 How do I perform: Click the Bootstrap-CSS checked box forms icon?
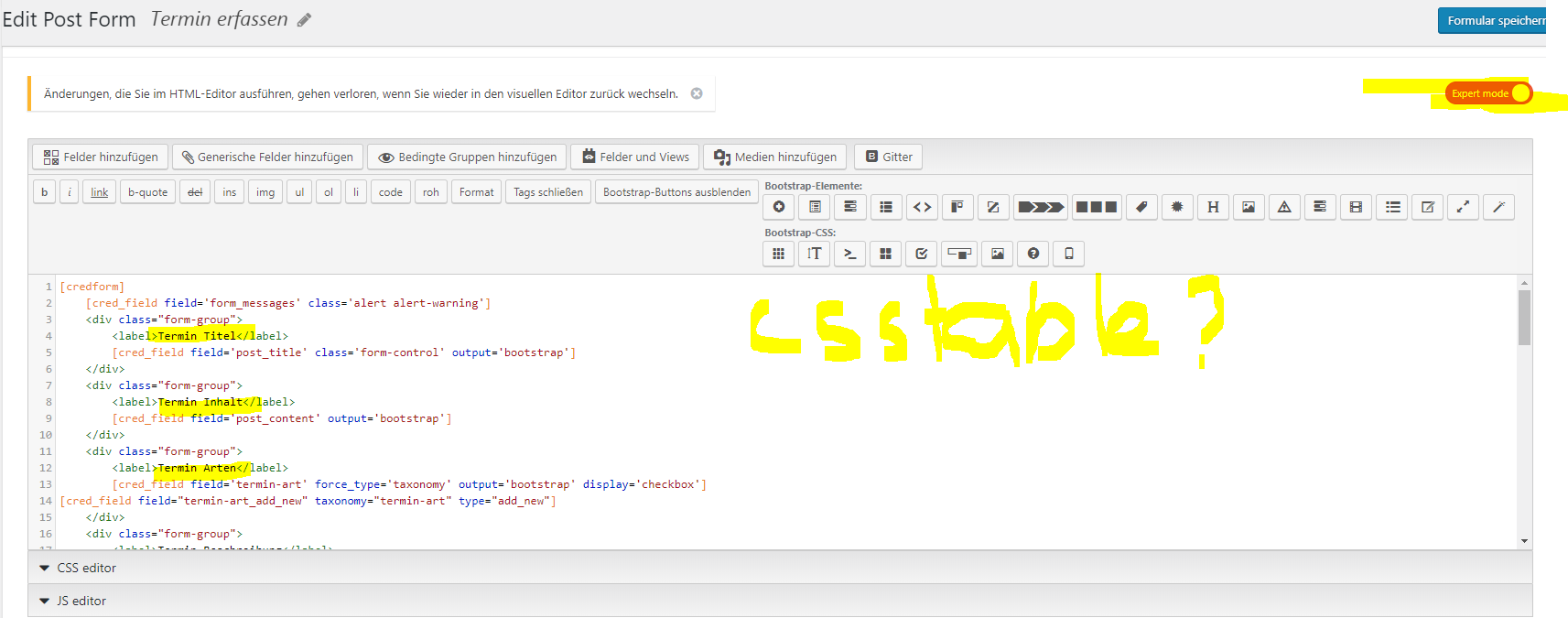921,254
